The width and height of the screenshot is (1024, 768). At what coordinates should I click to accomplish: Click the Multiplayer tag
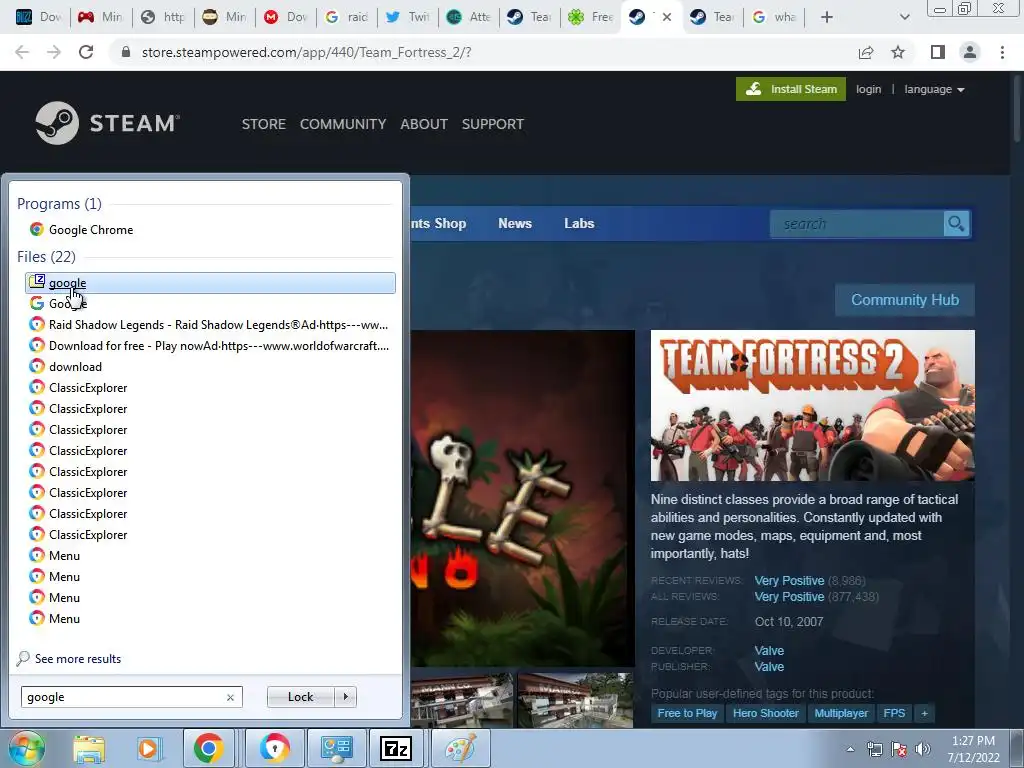tap(841, 713)
